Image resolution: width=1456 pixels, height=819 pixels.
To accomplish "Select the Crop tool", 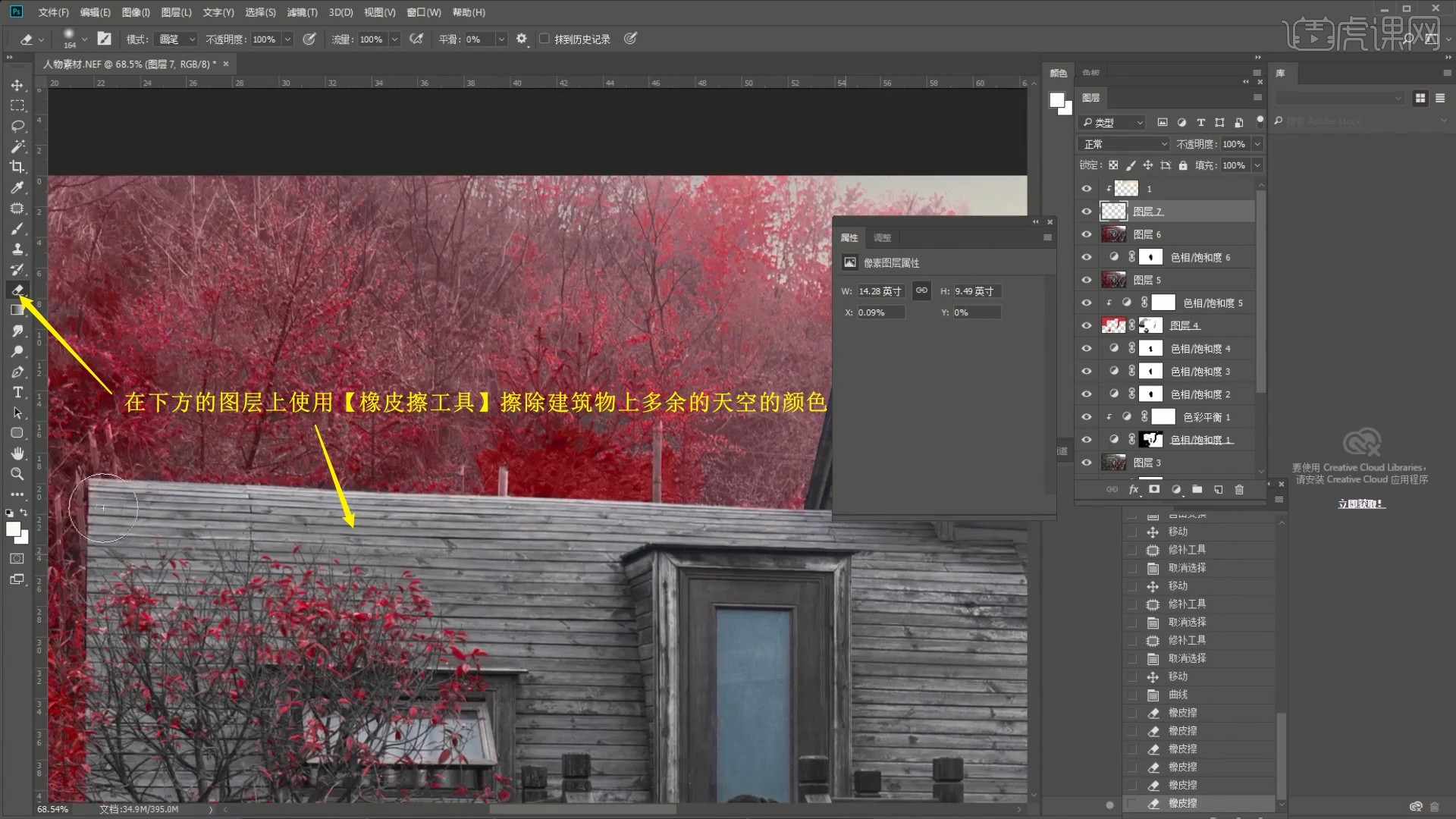I will pyautogui.click(x=17, y=167).
